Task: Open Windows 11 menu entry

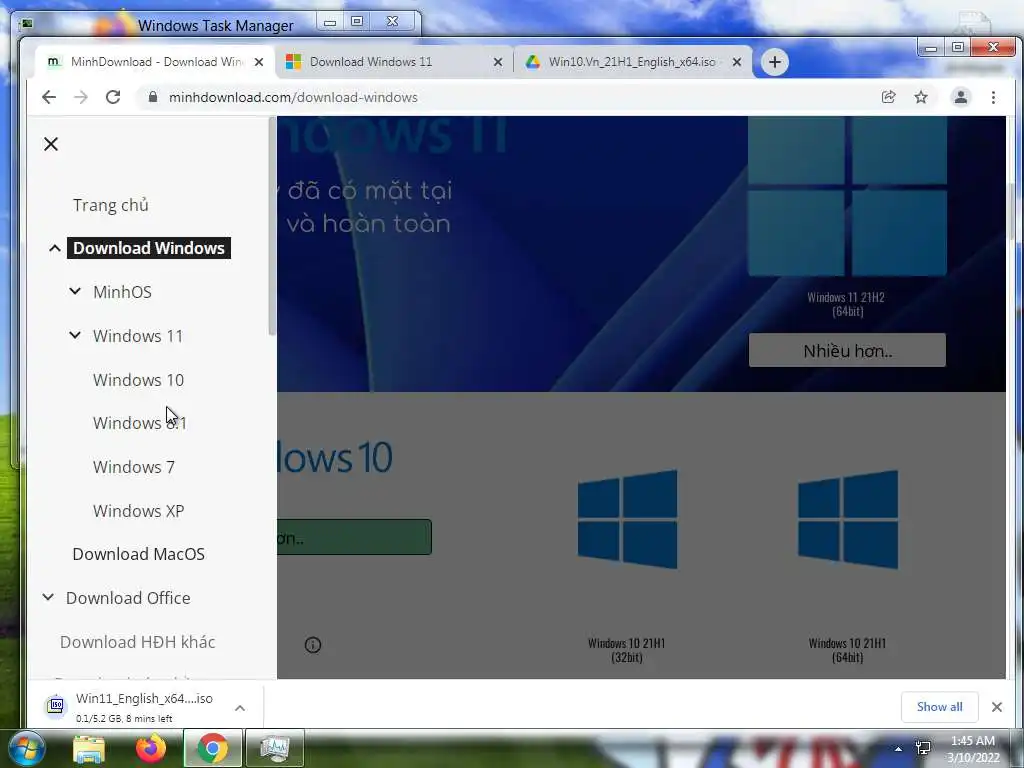Action: click(x=138, y=336)
